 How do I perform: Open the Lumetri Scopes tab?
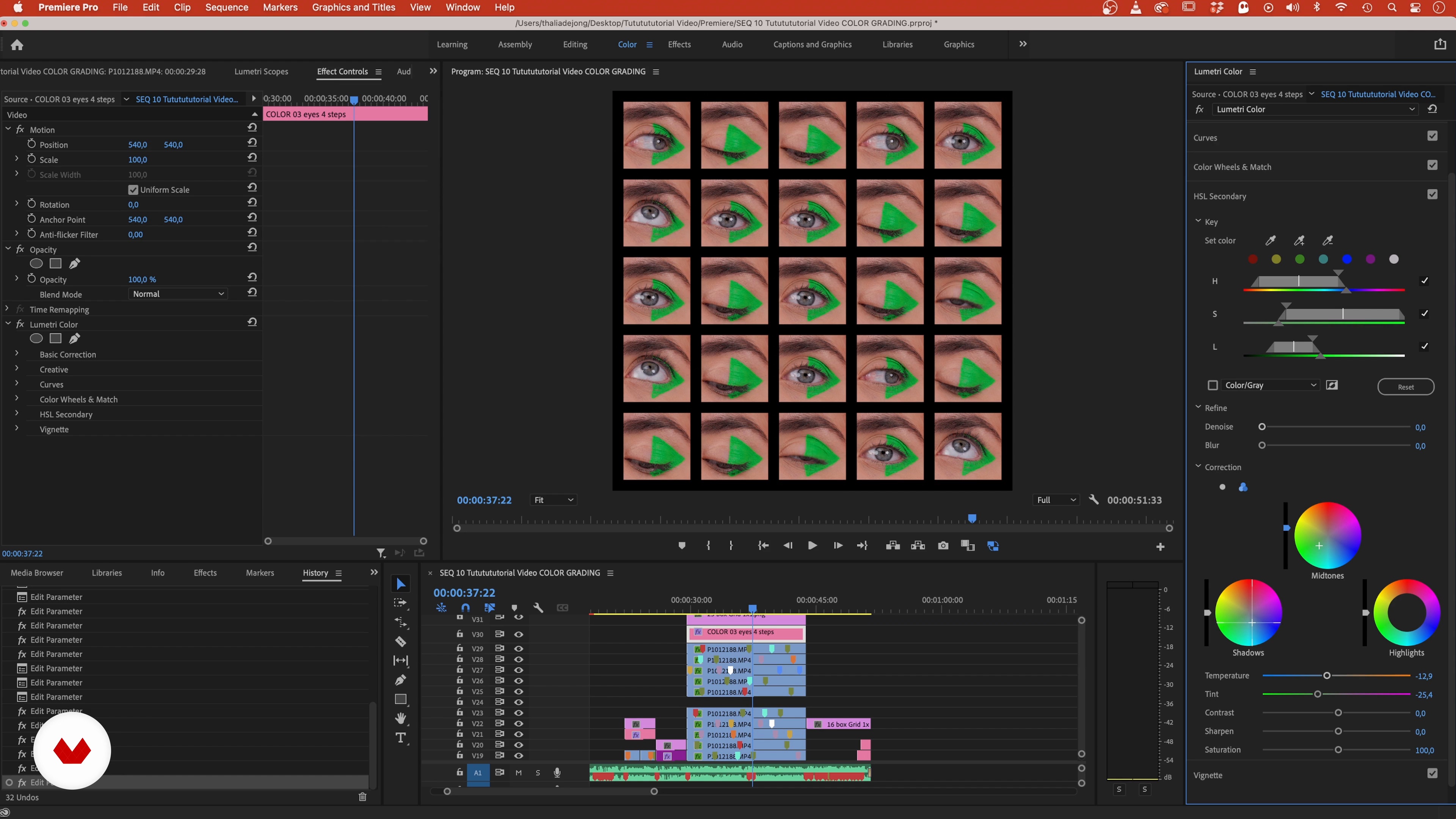point(261,72)
